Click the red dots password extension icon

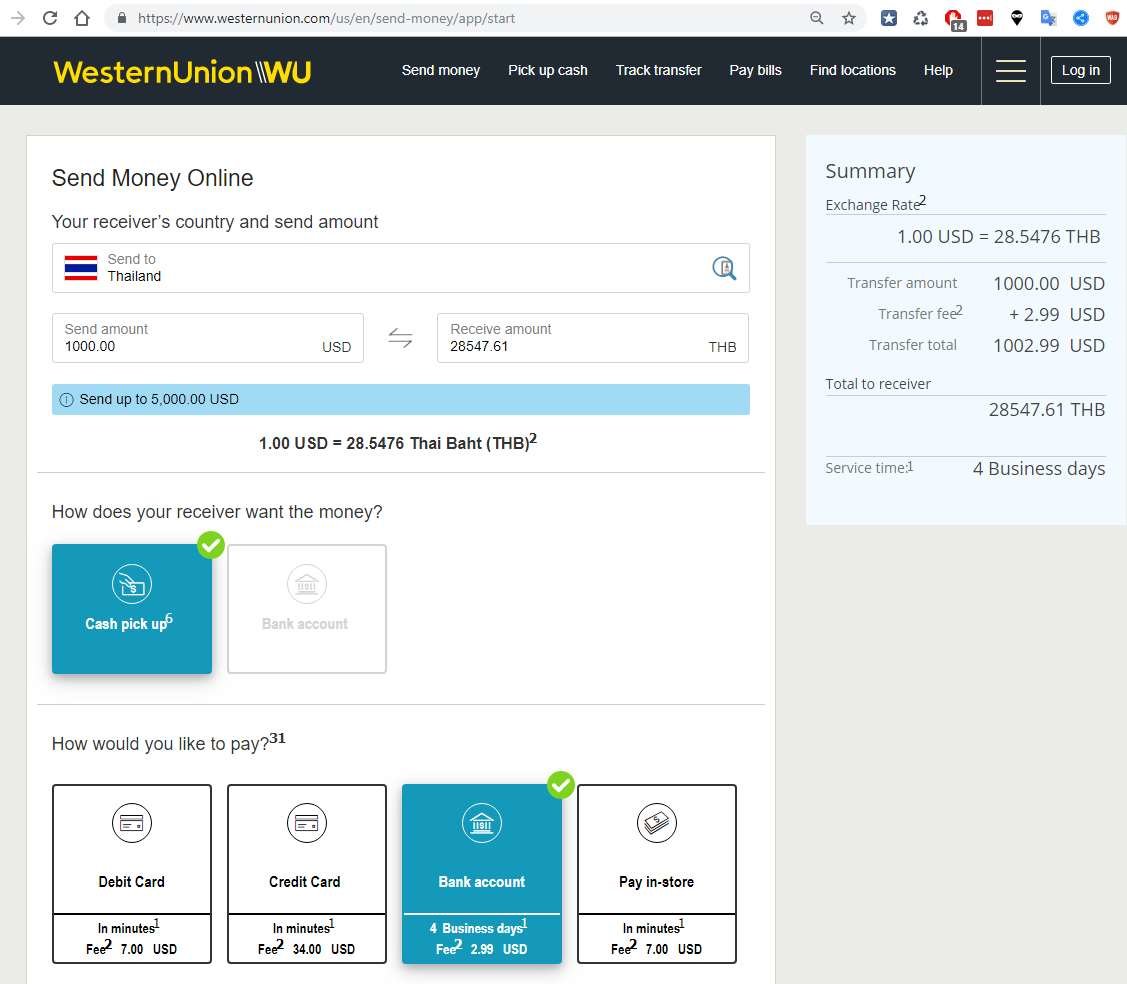click(985, 18)
